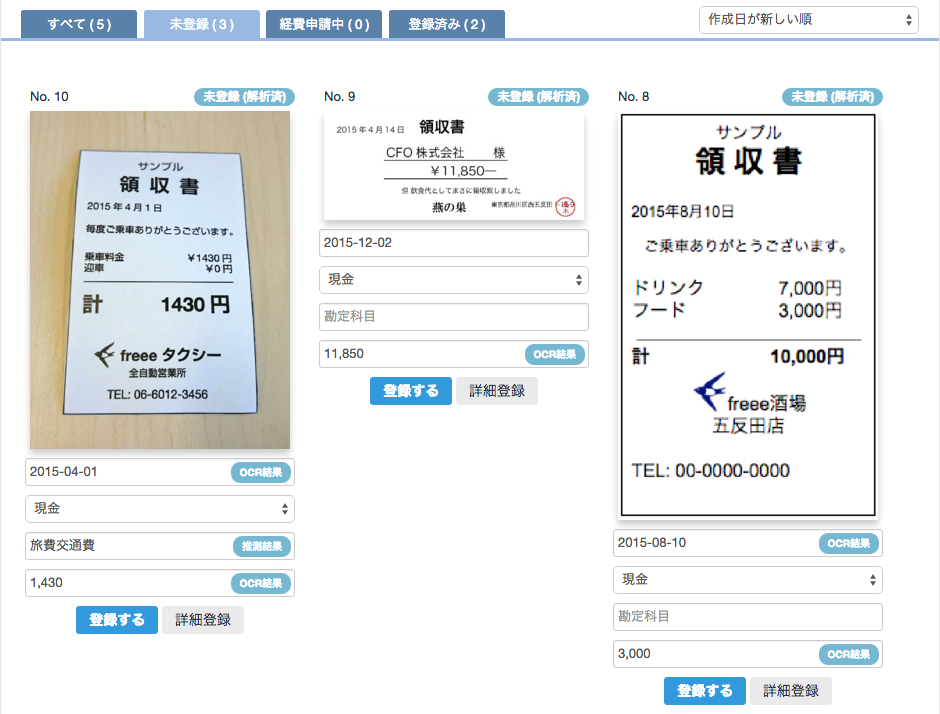940x714 pixels.
Task: Expand the 現金 dropdown for No. 9
Action: (x=454, y=280)
